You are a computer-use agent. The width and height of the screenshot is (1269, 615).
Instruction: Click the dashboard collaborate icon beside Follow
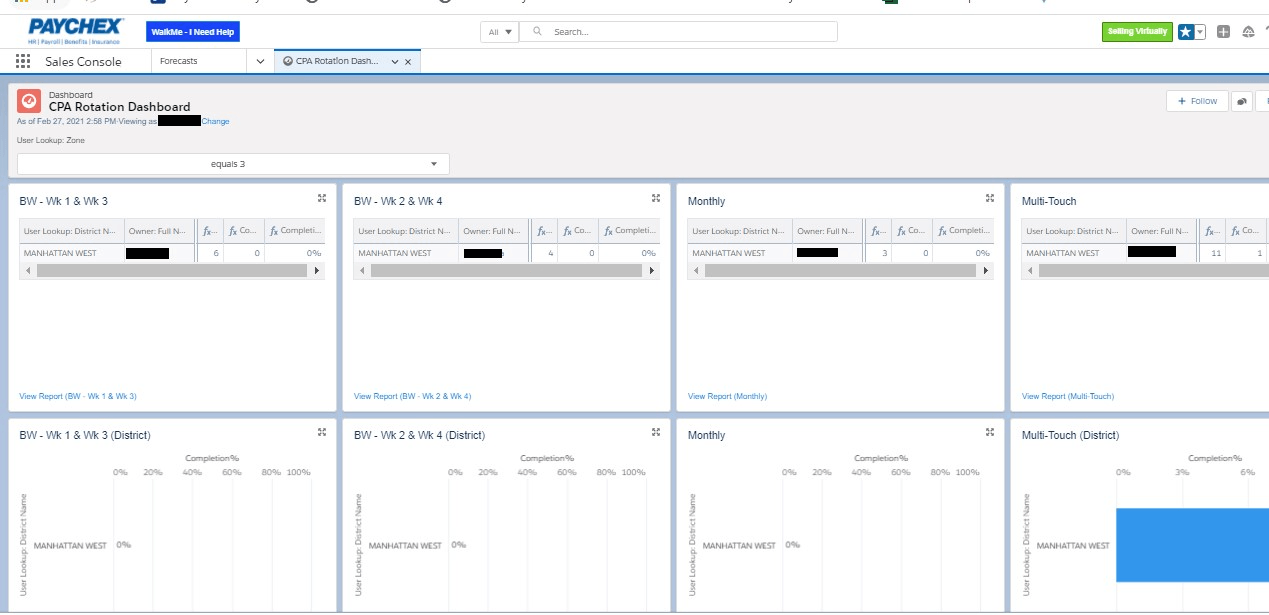1241,101
